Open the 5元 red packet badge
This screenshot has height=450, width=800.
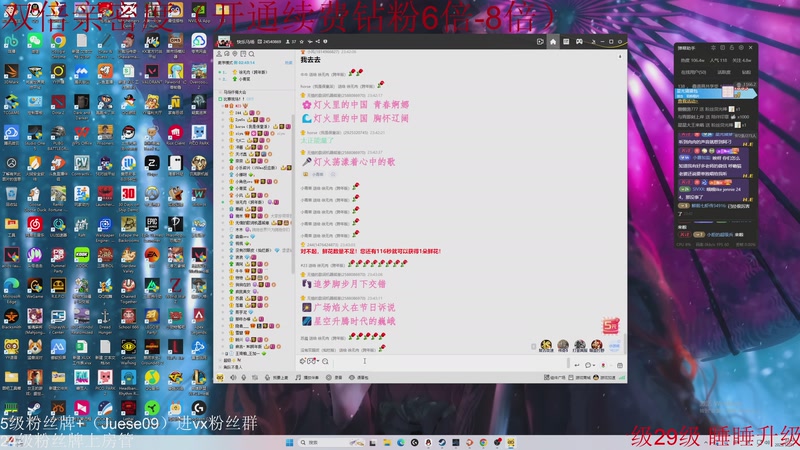[x=611, y=324]
